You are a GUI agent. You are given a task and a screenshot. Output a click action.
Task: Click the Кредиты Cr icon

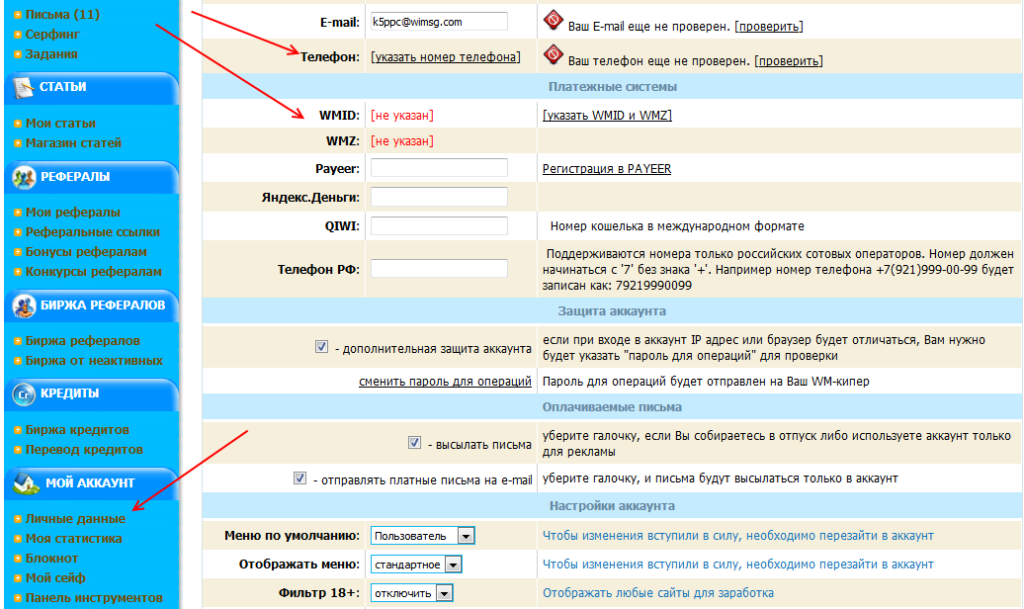point(24,394)
